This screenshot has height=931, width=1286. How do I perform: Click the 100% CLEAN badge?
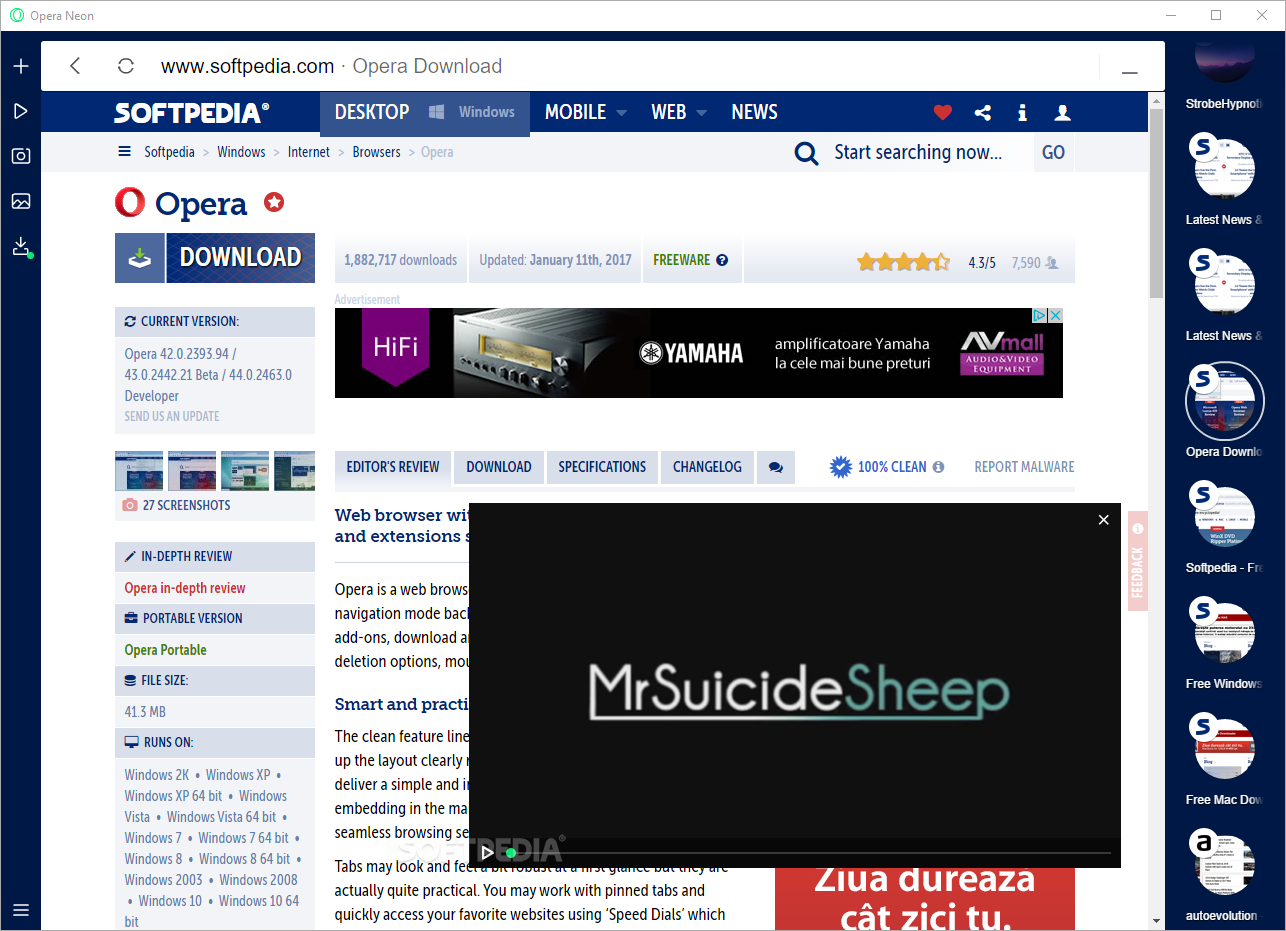click(x=878, y=467)
